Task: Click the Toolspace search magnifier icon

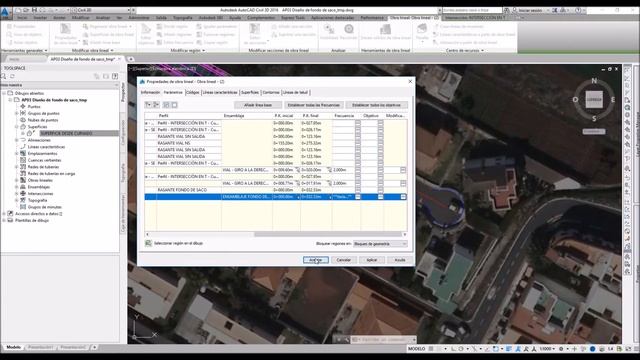Action: click(x=4, y=76)
